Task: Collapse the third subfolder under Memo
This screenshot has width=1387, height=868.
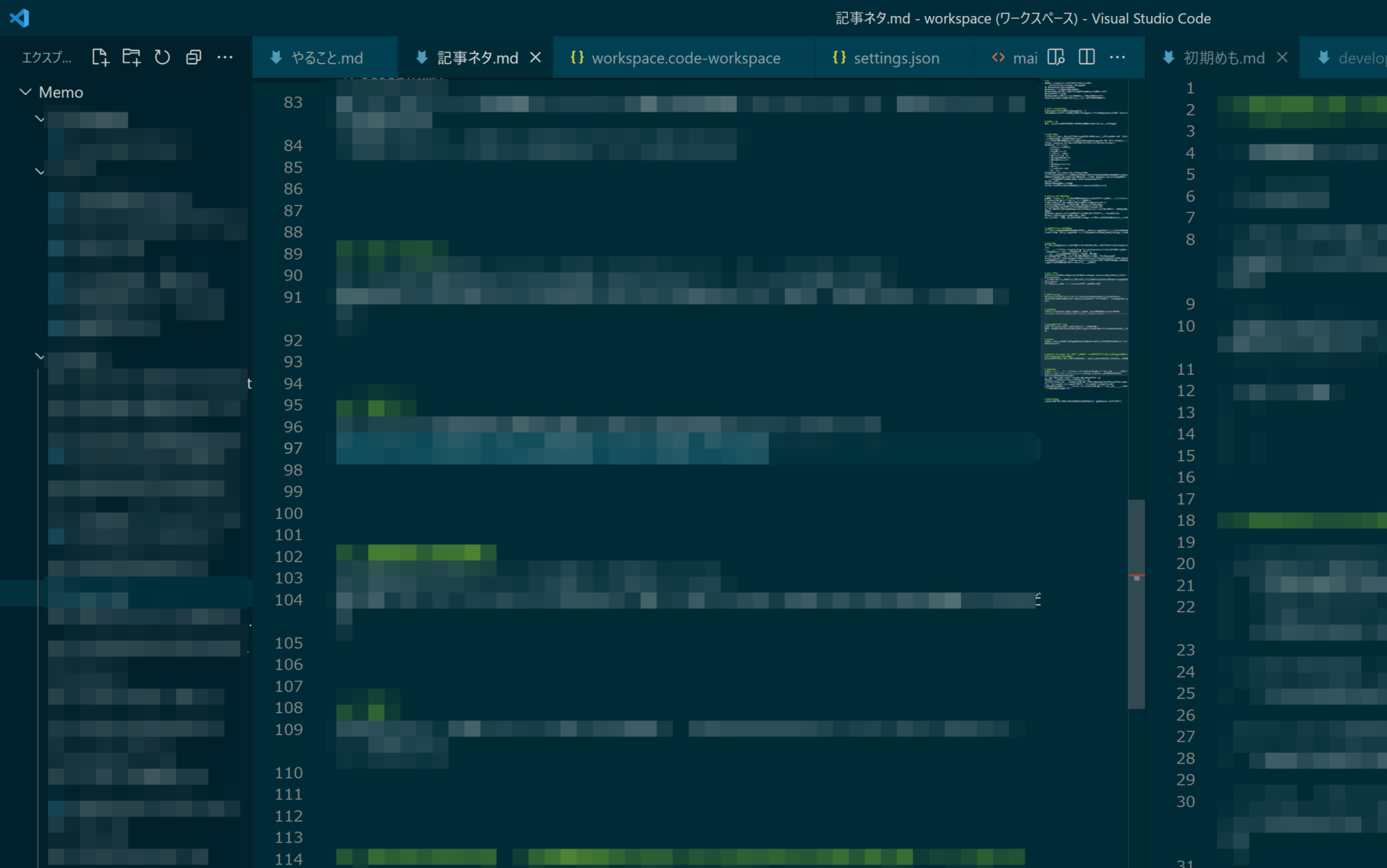Action: pyautogui.click(x=40, y=357)
